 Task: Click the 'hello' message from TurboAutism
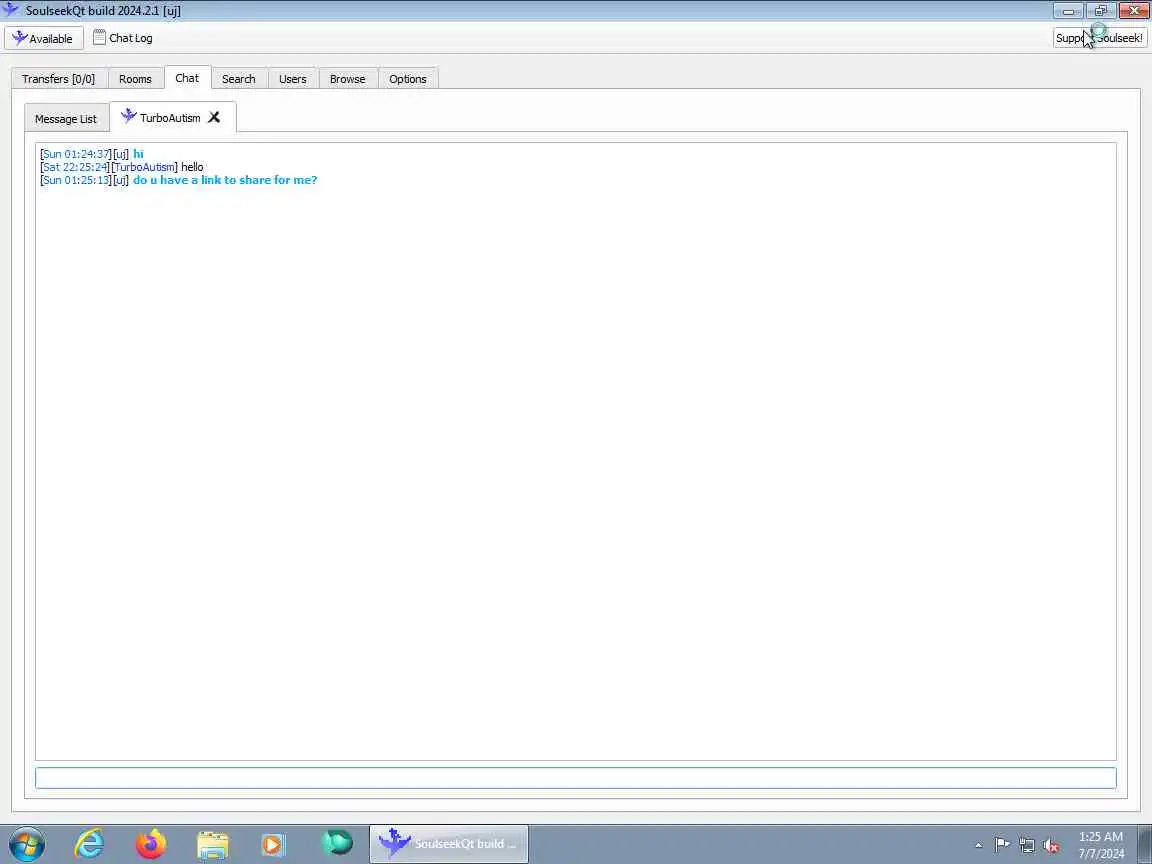click(192, 167)
